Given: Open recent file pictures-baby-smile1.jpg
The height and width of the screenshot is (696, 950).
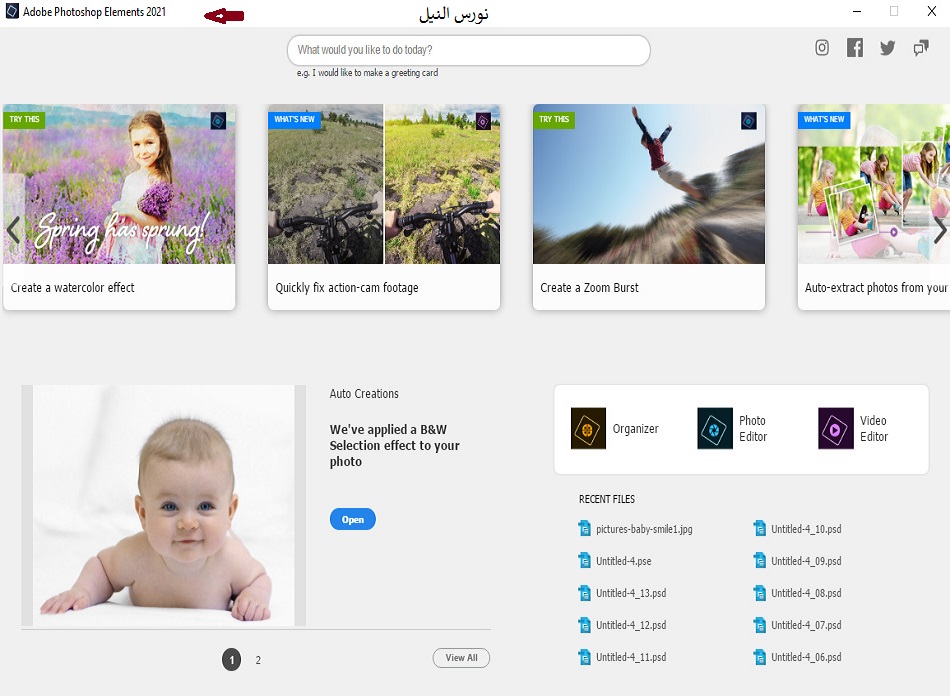Looking at the screenshot, I should (x=643, y=529).
